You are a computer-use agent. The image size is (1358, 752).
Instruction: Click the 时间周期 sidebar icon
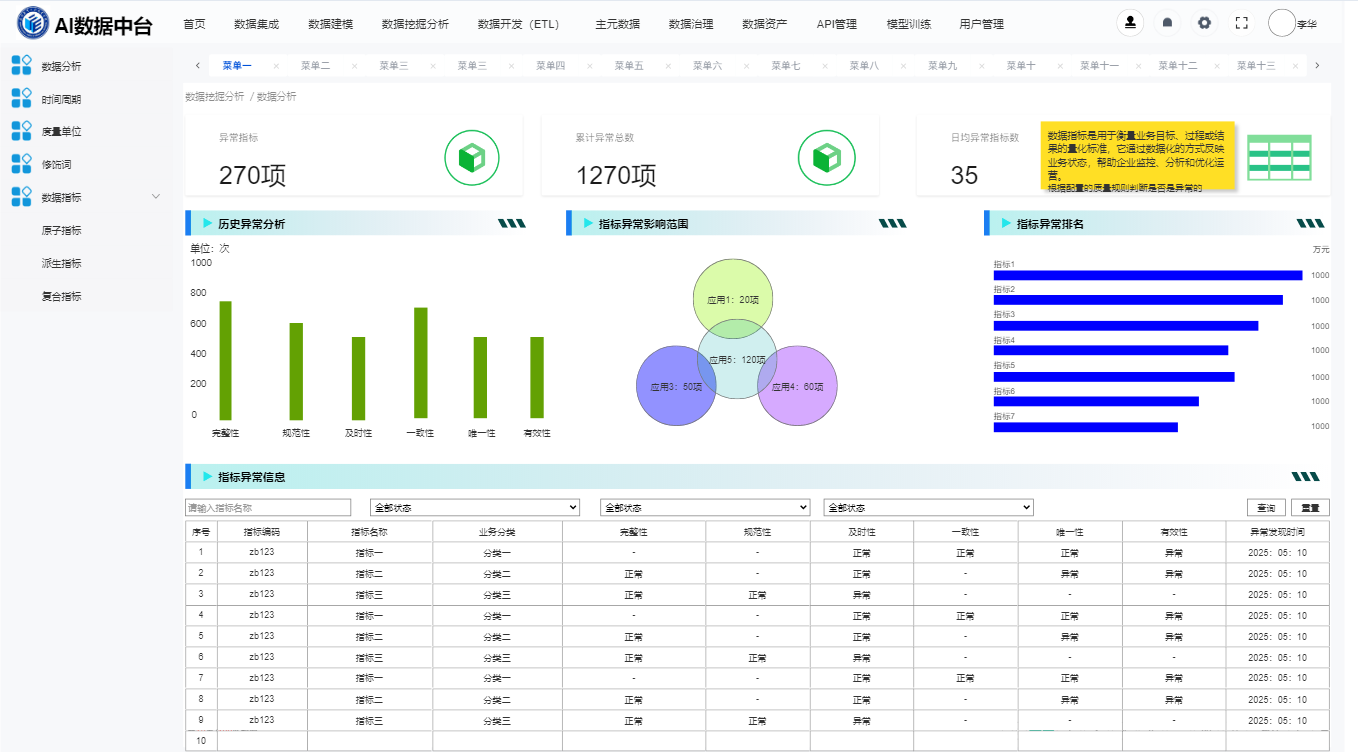click(x=21, y=99)
